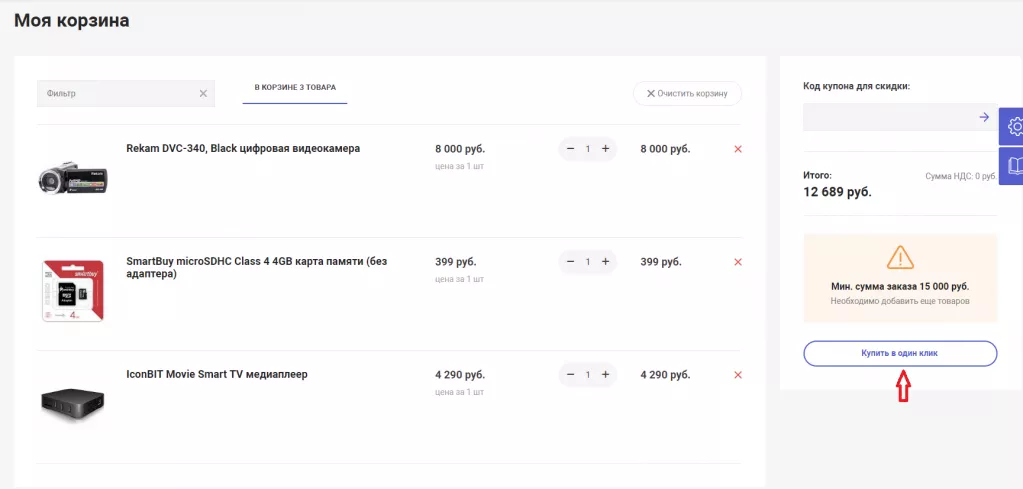Increase quantity of SmartBuy microSDHC card
The height and width of the screenshot is (489, 1023).
(x=605, y=262)
